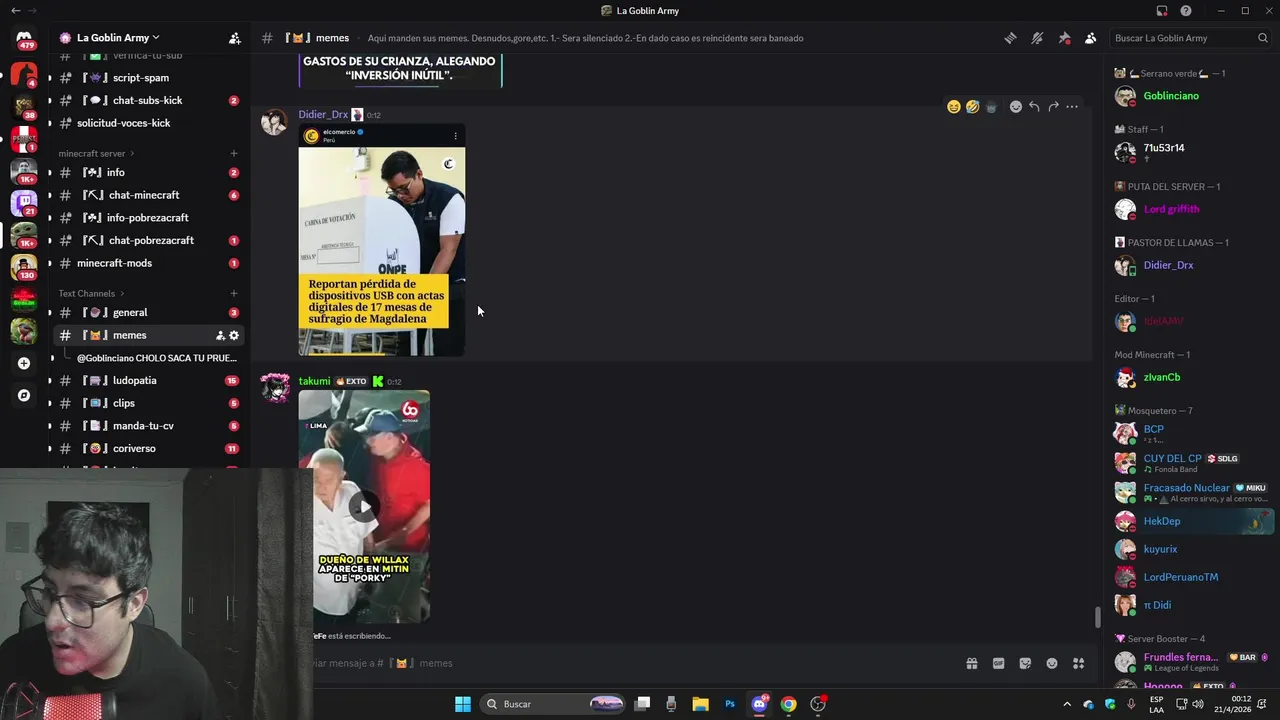Viewport: 1280px width, 720px height.
Task: Click search magnifier in Buscar La Goblin Army
Action: coord(1263,38)
